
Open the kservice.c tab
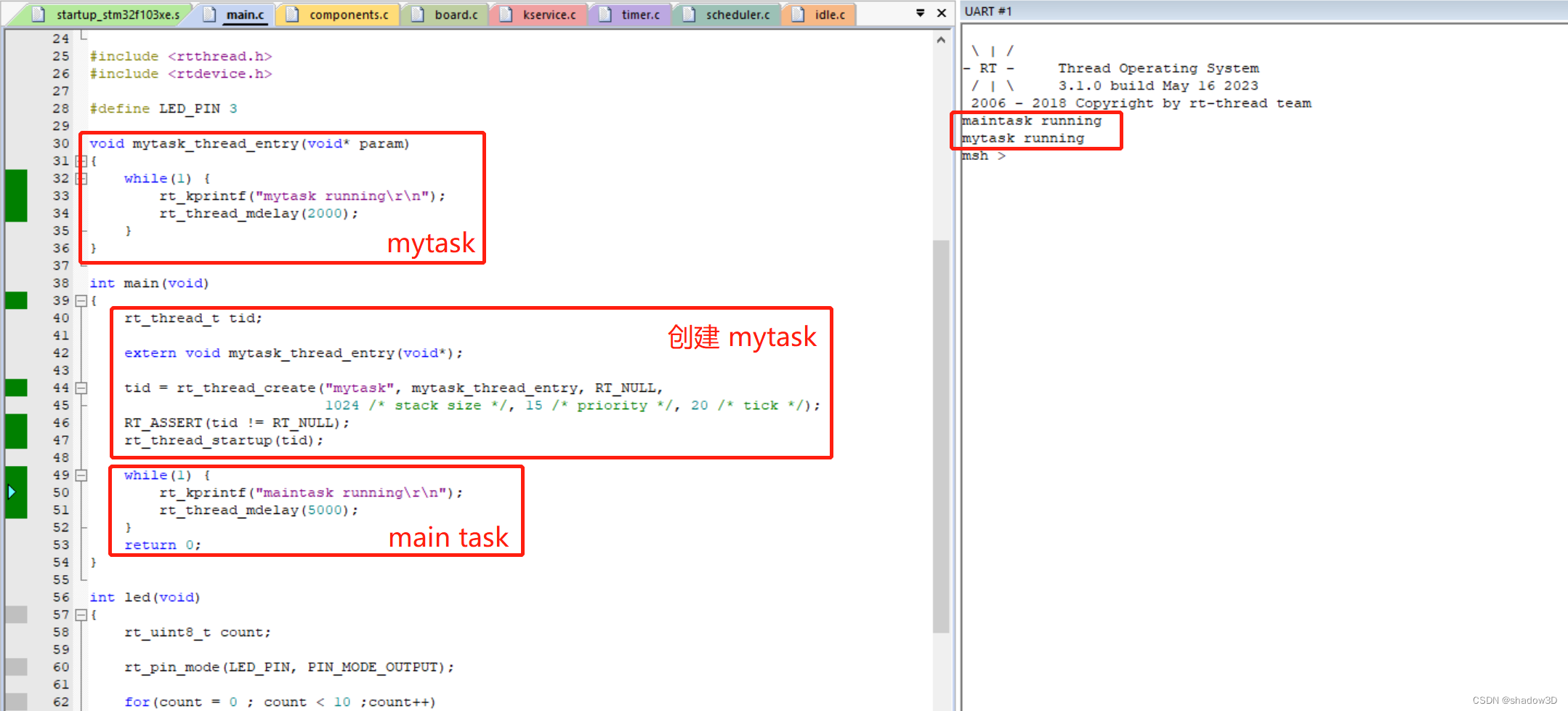coord(539,15)
